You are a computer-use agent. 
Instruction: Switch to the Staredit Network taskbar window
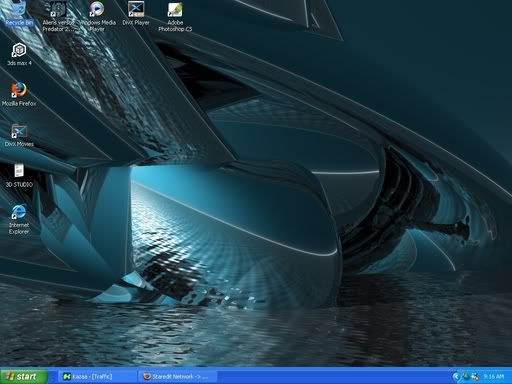pyautogui.click(x=177, y=377)
